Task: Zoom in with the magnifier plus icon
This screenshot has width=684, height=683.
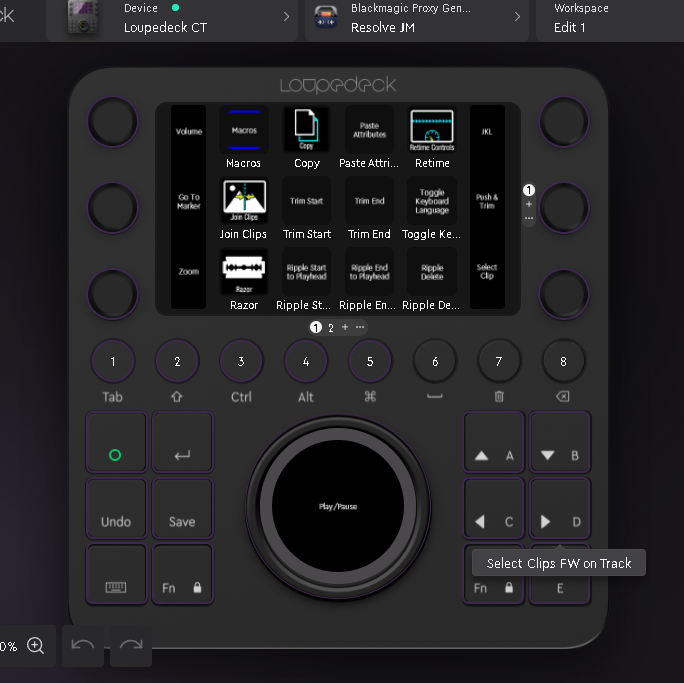Action: (x=35, y=646)
